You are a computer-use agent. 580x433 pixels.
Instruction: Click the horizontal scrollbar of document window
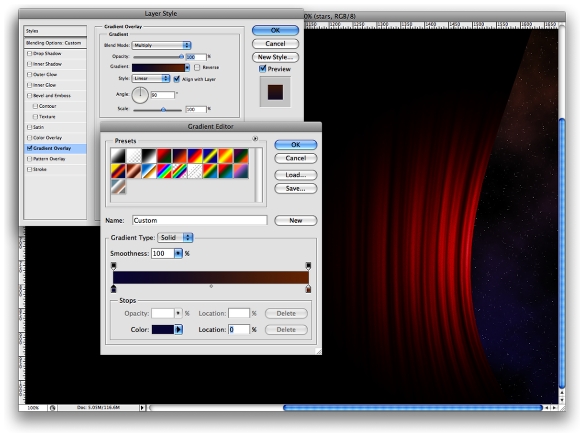[x=412, y=407]
